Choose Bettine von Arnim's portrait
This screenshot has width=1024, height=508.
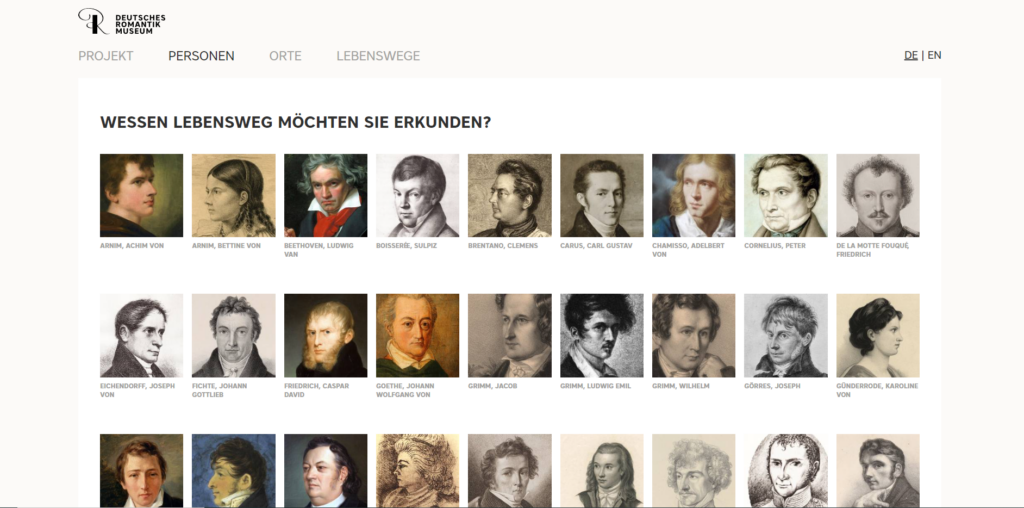click(234, 195)
